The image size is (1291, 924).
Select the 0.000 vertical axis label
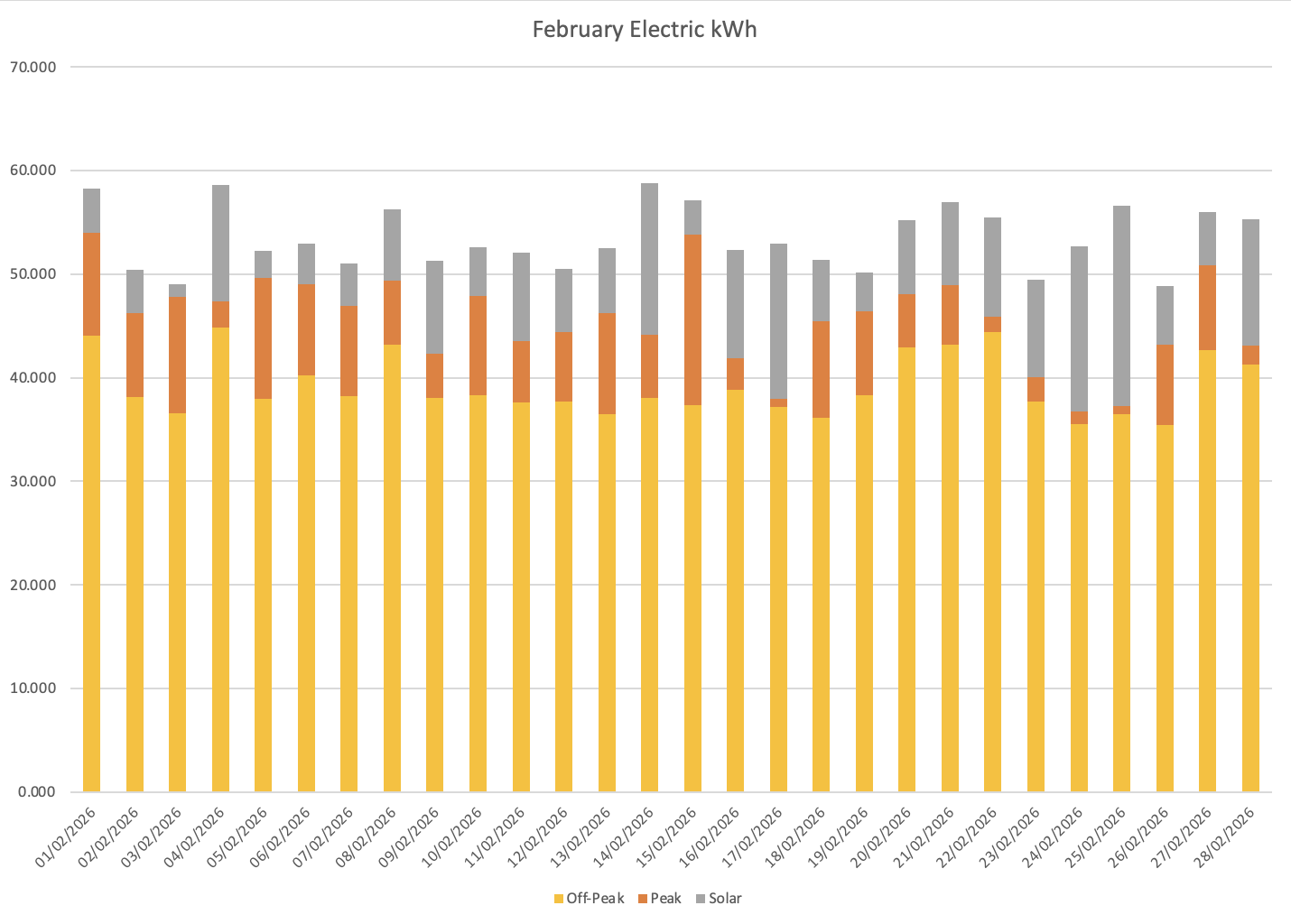[35, 792]
